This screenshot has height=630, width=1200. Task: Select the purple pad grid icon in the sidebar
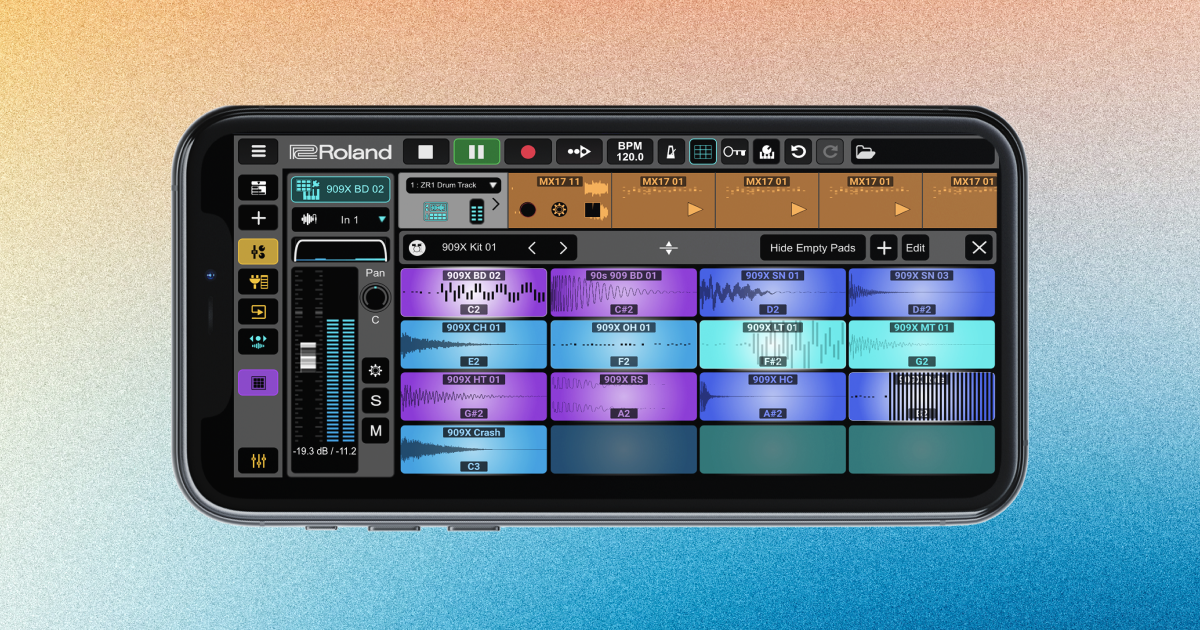pyautogui.click(x=258, y=382)
